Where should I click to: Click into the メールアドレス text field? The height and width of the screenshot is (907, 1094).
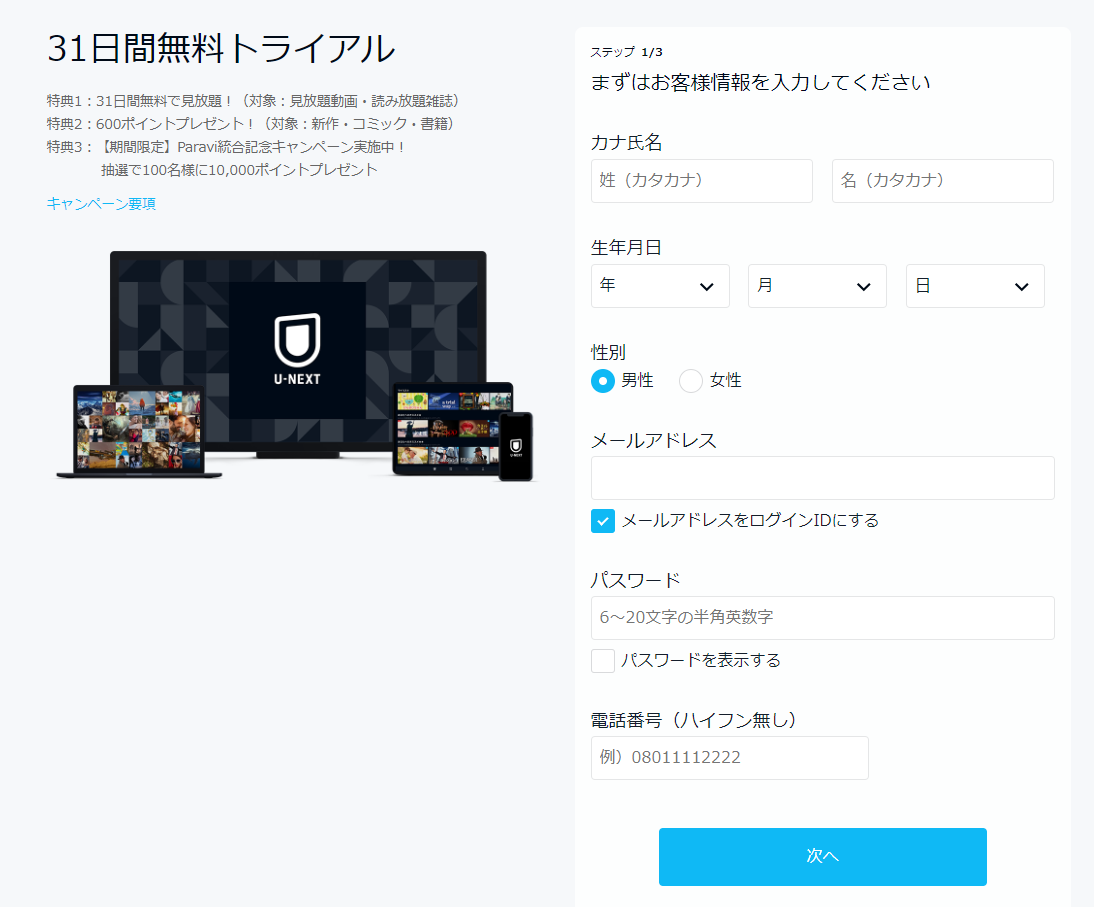(822, 478)
